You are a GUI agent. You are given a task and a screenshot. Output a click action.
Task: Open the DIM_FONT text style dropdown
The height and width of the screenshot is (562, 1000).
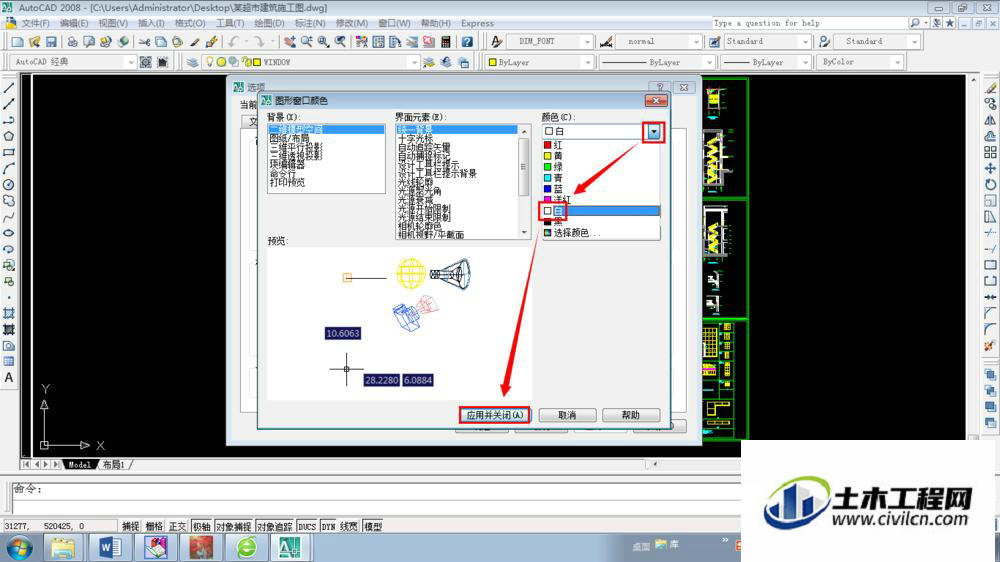(587, 41)
